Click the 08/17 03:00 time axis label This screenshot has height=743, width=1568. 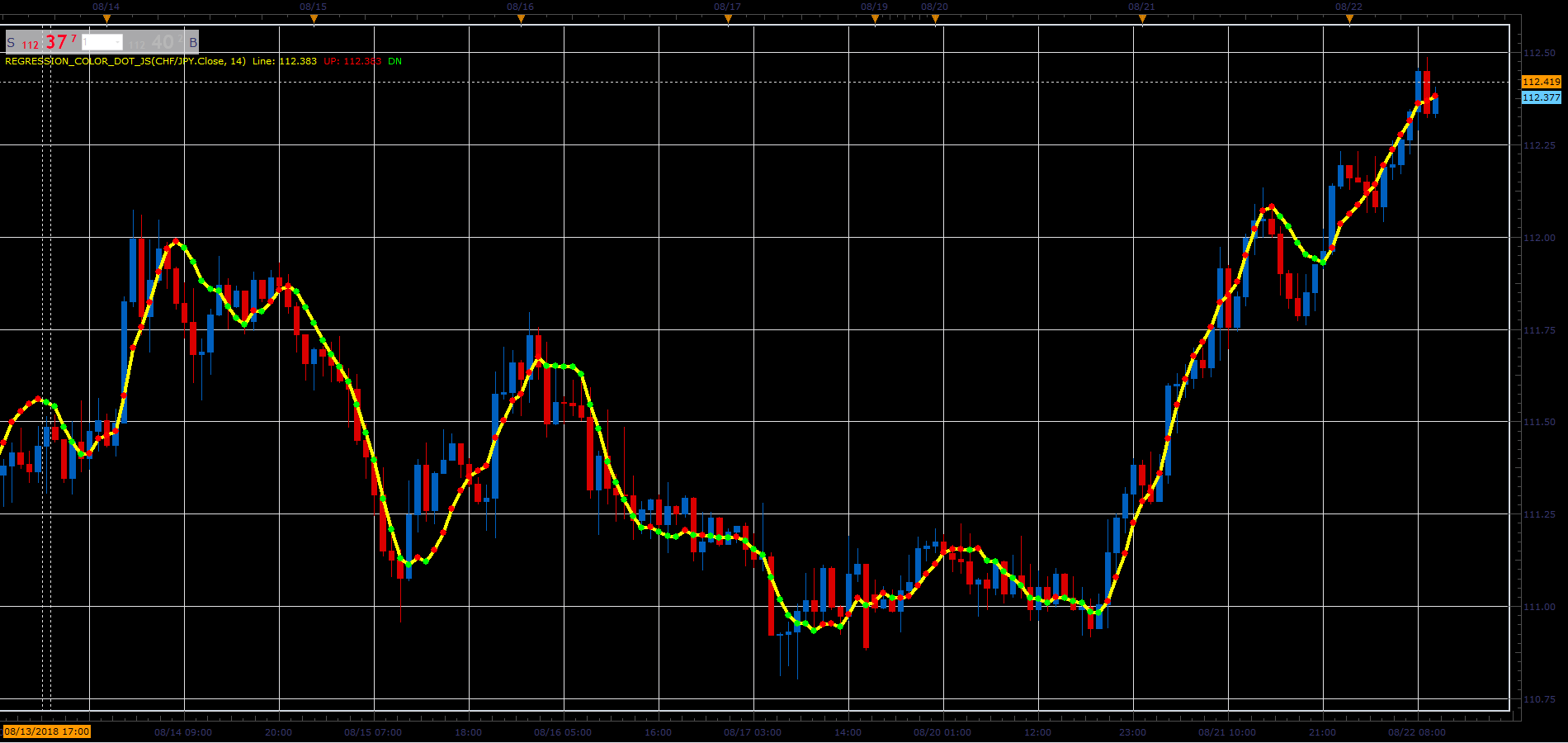753,732
